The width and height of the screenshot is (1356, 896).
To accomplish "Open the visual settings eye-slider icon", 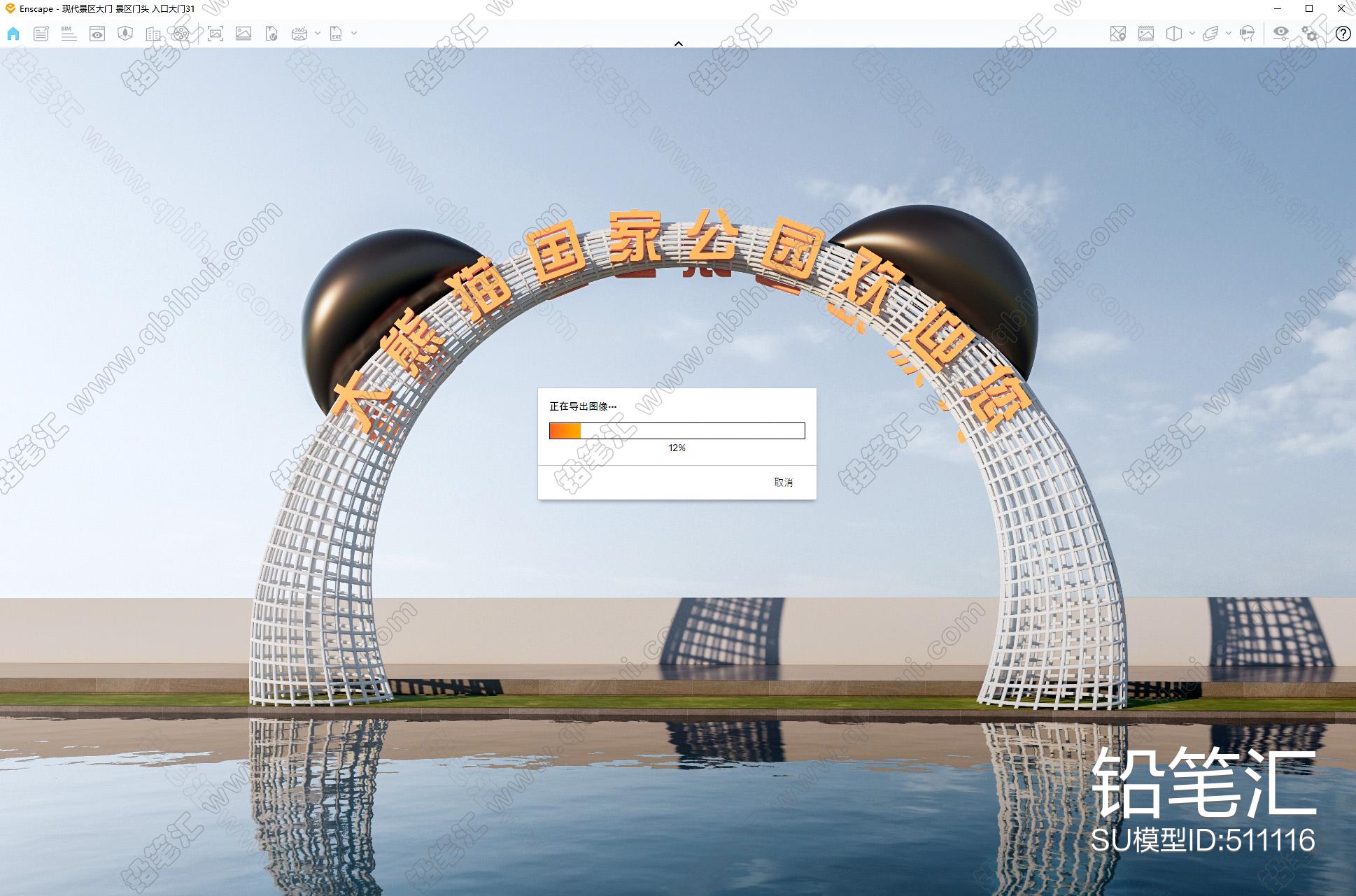I will click(1281, 34).
